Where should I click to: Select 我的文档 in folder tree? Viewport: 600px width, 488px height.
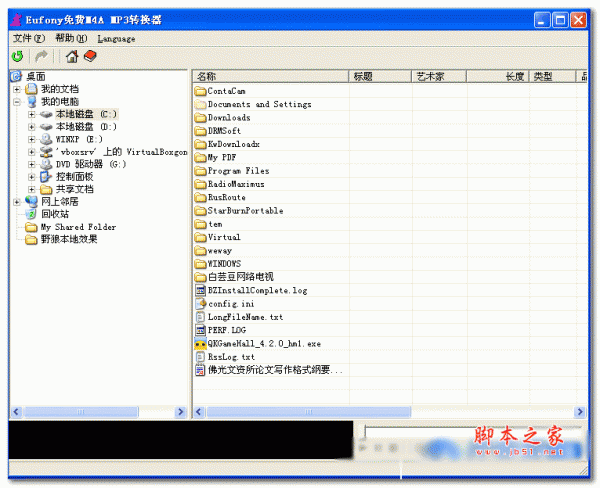pyautogui.click(x=60, y=89)
